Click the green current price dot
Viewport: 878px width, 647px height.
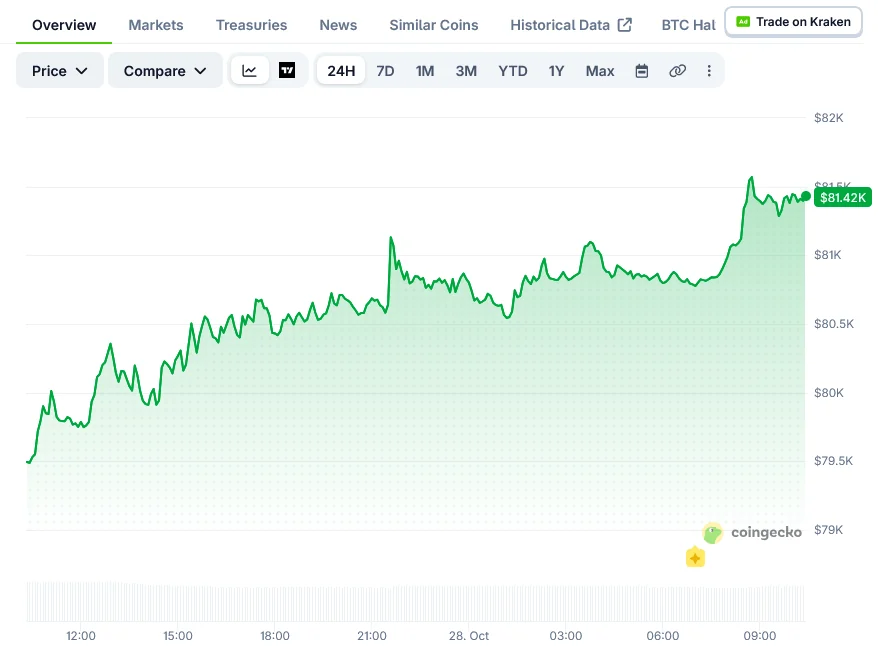[x=805, y=196]
